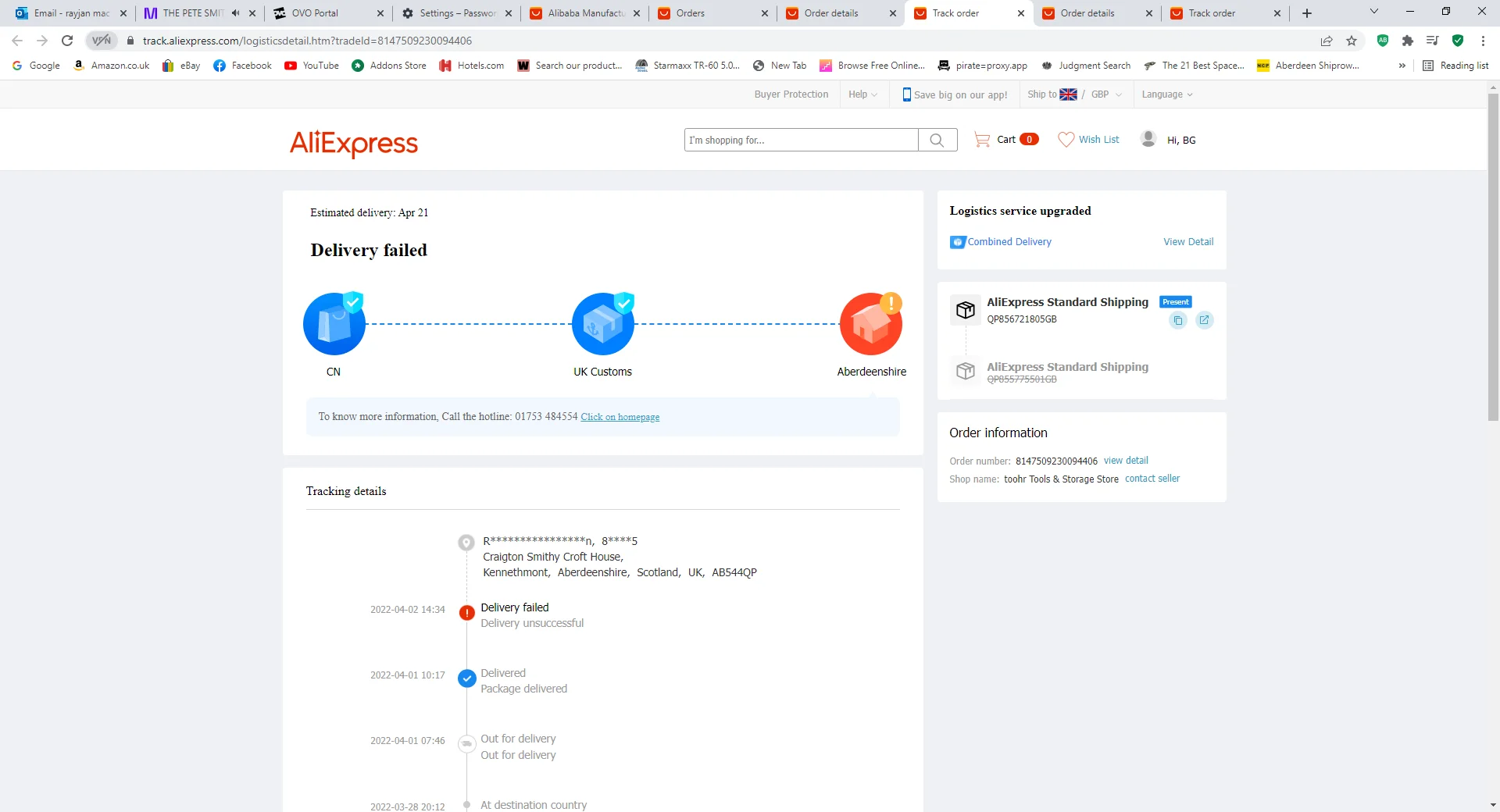Expand the Language dropdown
The image size is (1500, 812).
coord(1167,94)
